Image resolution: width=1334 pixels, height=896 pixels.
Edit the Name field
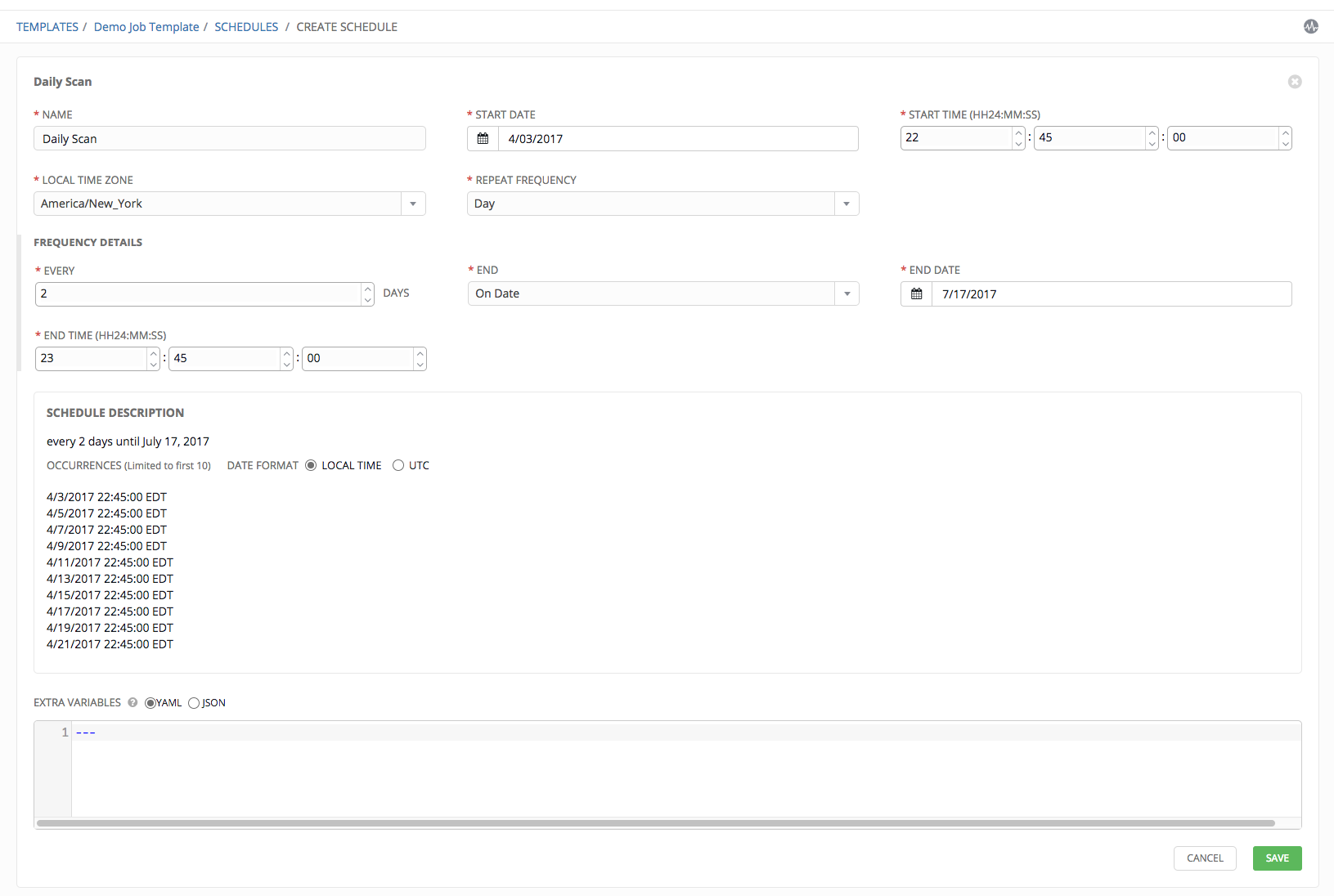tap(230, 138)
